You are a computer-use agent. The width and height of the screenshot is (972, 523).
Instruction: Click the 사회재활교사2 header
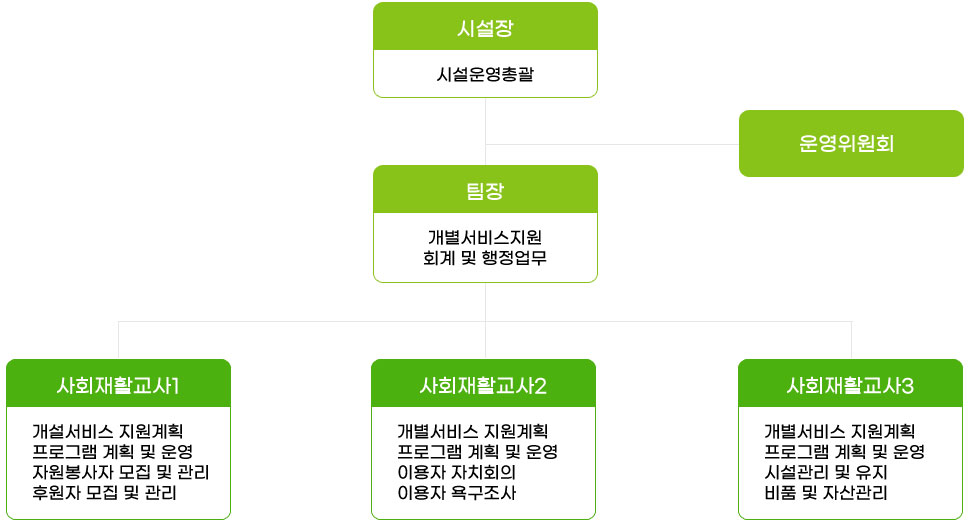(x=483, y=385)
